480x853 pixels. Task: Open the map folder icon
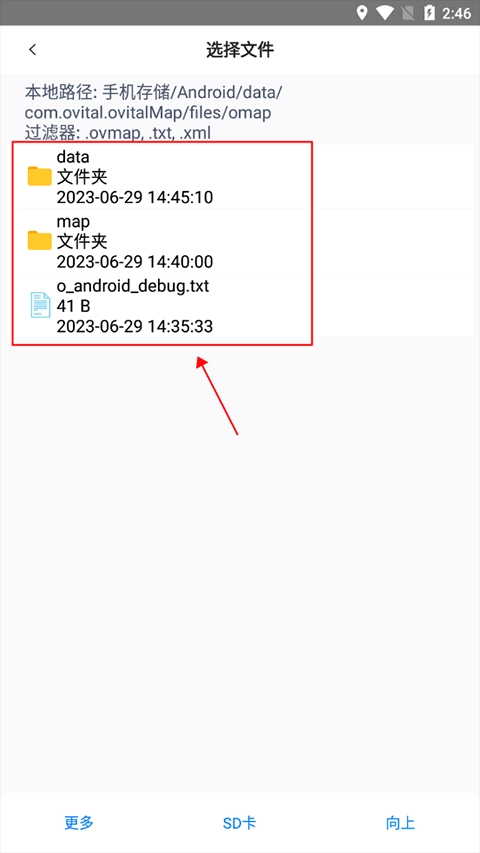40,241
